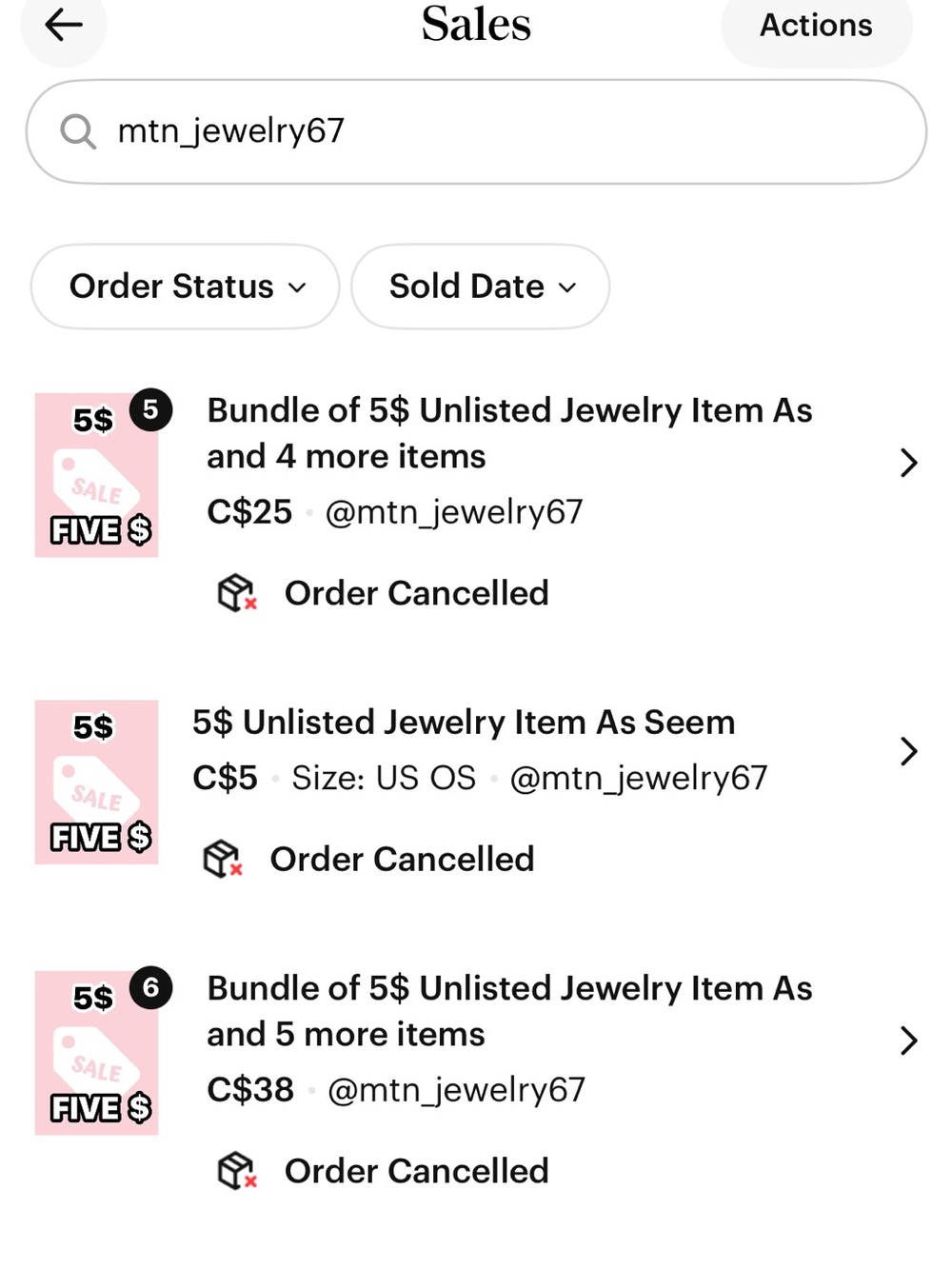Open details chevron for C$25 bundle
The image size is (952, 1269).
[908, 463]
